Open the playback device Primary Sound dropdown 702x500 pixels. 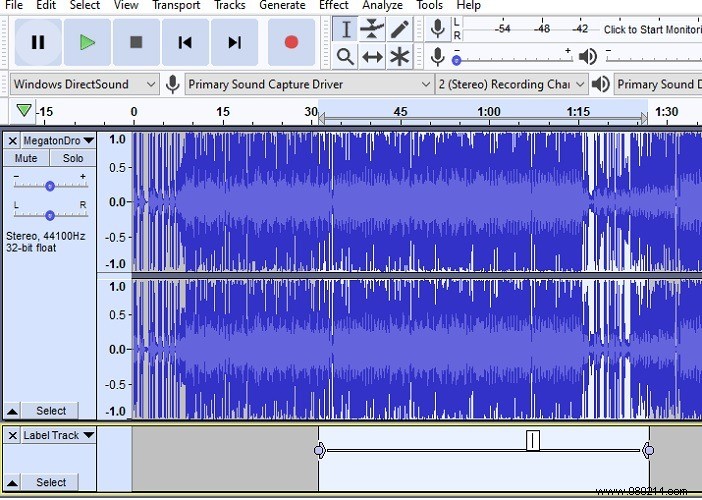(658, 84)
